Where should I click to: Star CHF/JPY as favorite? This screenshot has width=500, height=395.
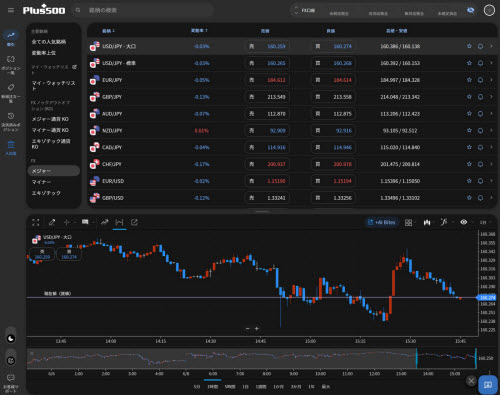[x=469, y=164]
